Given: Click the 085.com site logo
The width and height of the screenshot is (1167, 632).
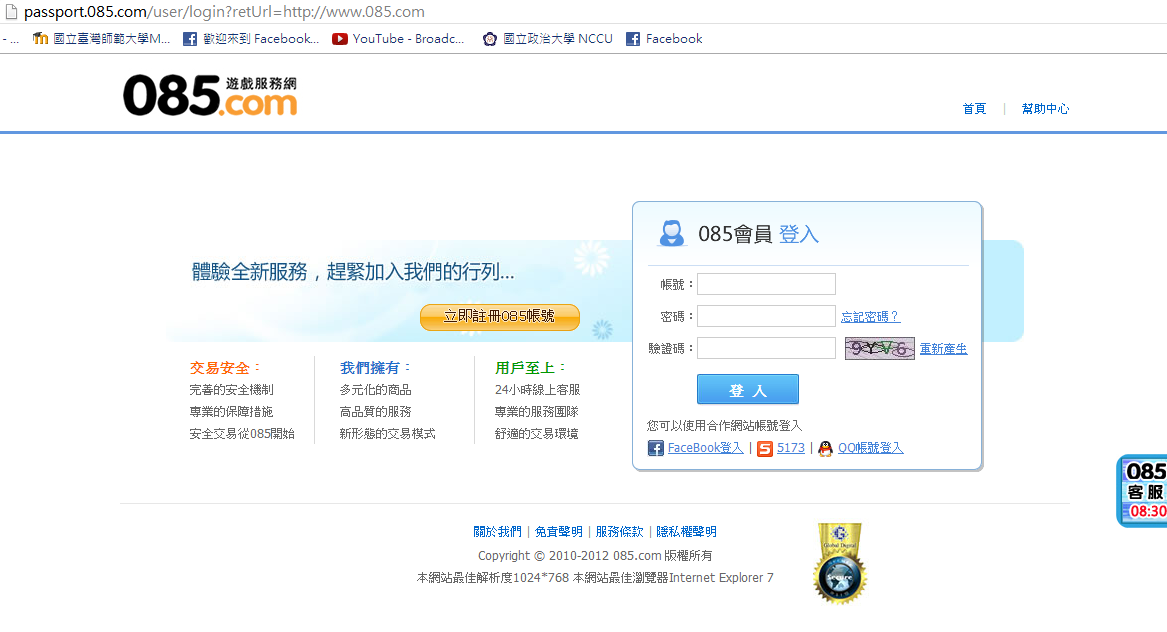Looking at the screenshot, I should pyautogui.click(x=210, y=95).
